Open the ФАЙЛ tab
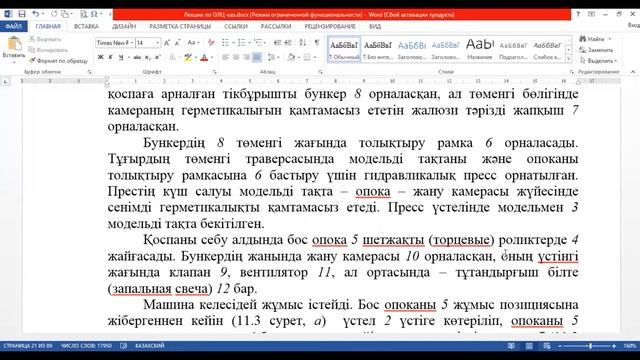Viewport: 640px width, 360px height. 13,26
